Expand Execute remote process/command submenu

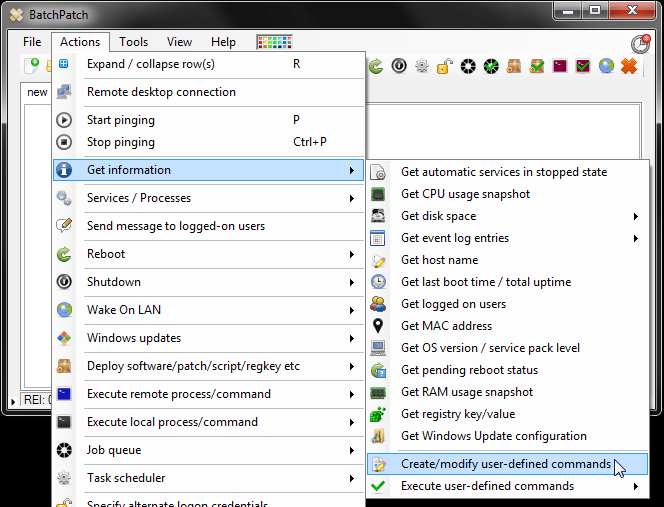[x=208, y=394]
